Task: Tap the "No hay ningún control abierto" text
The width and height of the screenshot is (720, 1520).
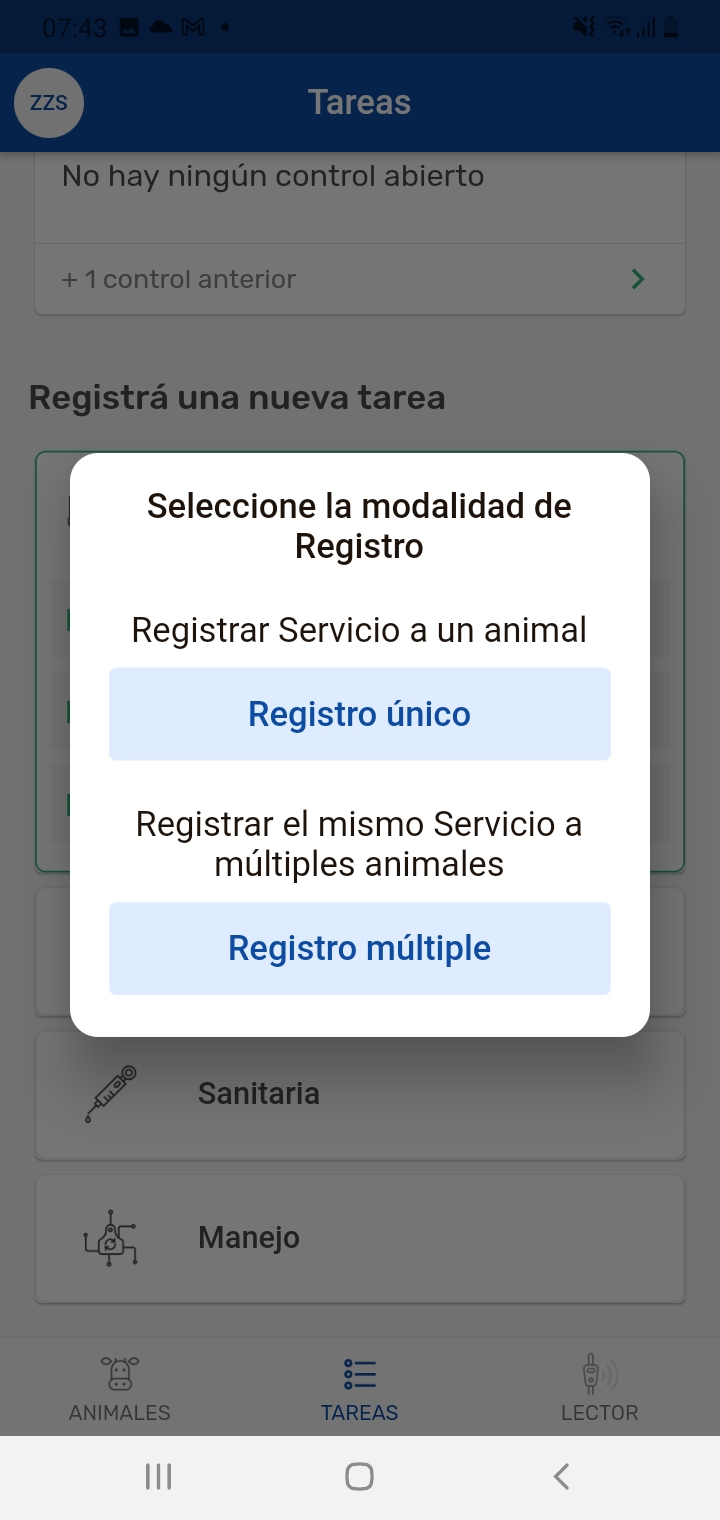Action: tap(273, 176)
